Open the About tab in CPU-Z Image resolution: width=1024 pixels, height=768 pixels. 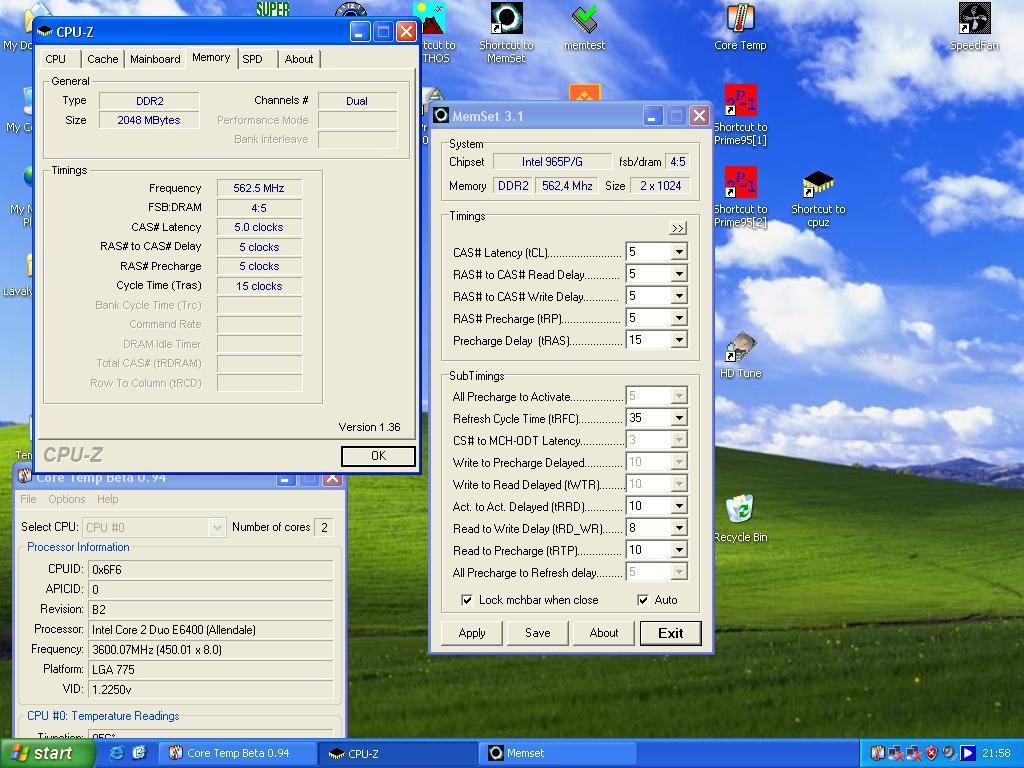(x=298, y=59)
